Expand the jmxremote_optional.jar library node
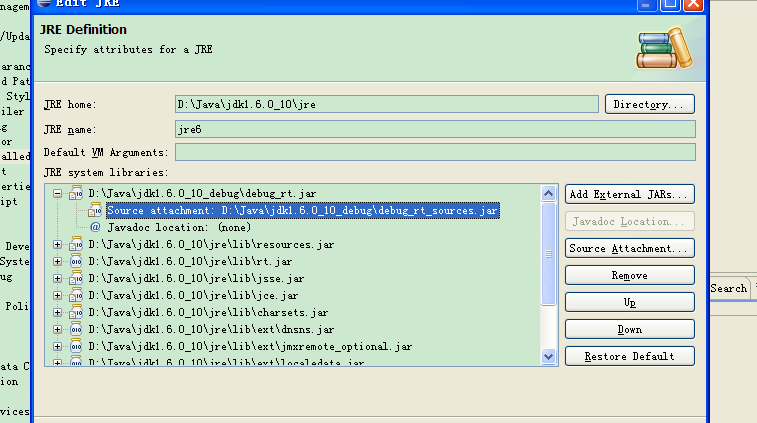Screen dimensions: 757x423 coord(57,347)
